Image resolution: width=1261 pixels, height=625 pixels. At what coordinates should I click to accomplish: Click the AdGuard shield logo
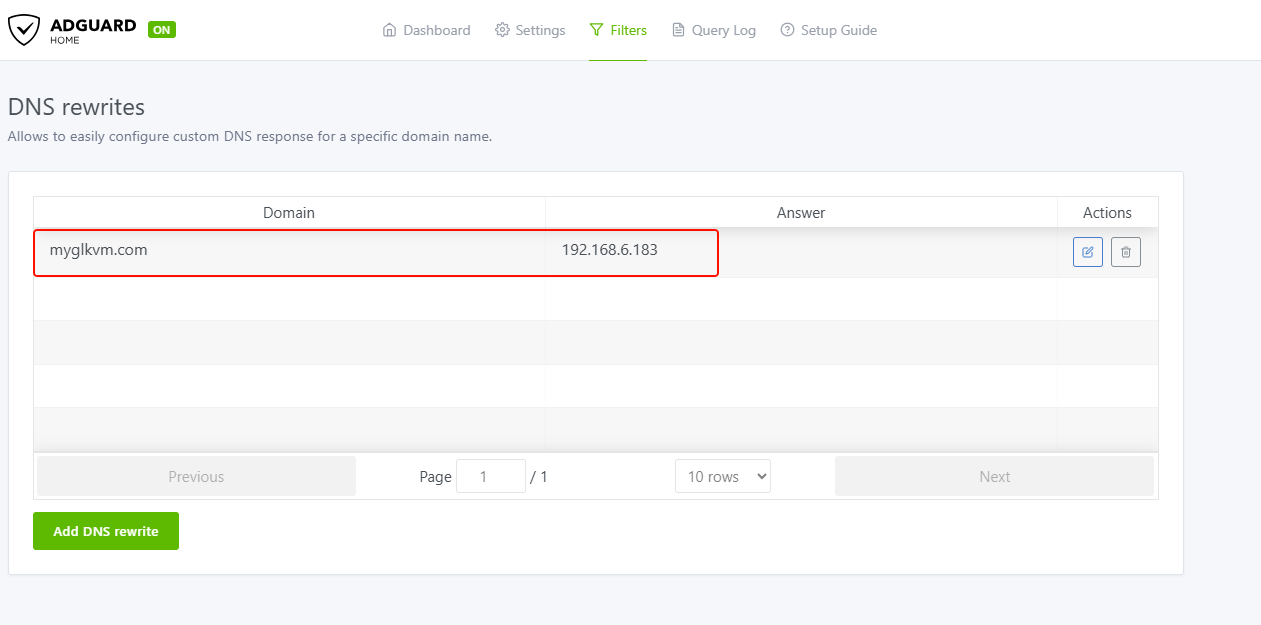[24, 30]
